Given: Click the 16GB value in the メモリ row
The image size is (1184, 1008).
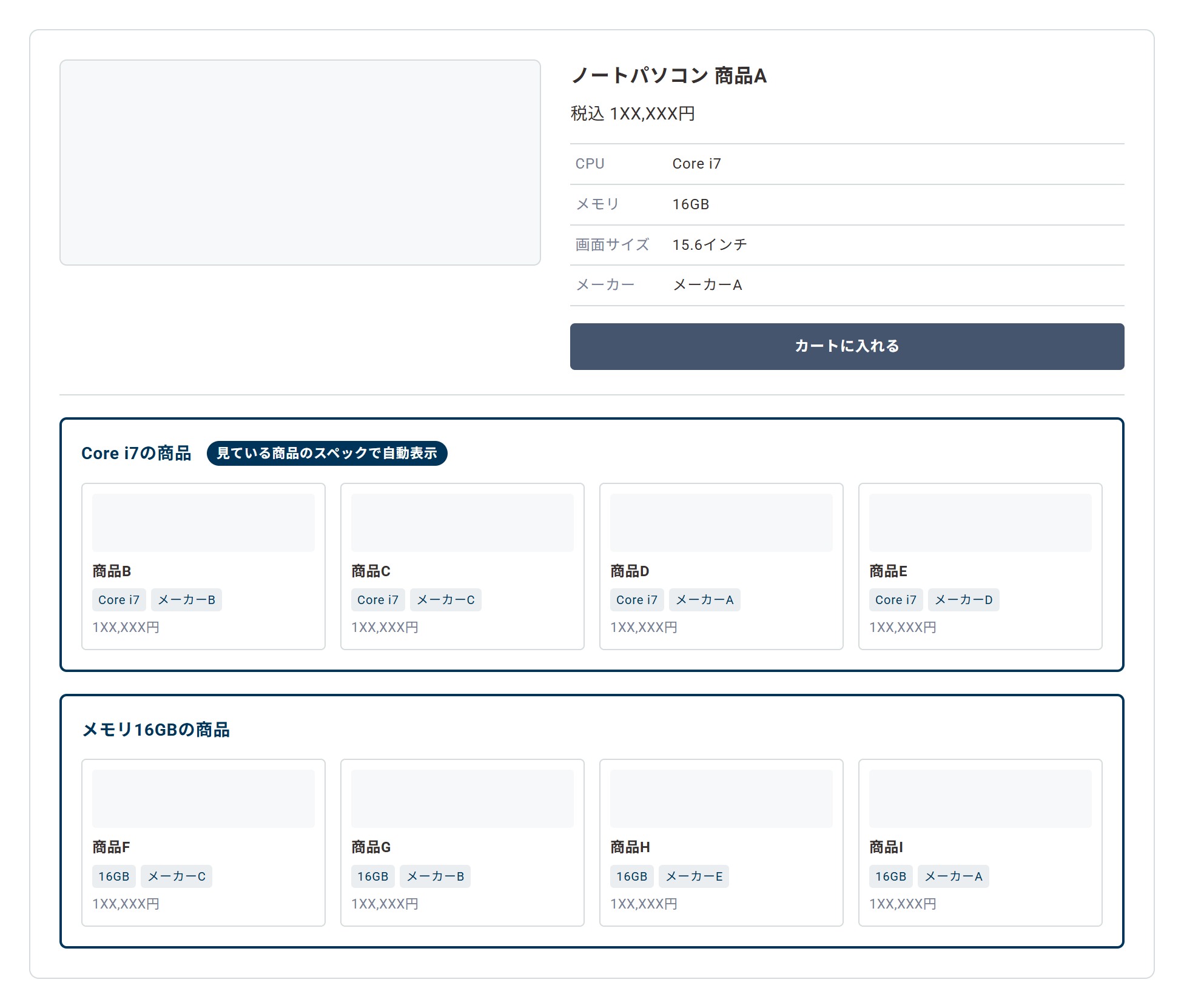Looking at the screenshot, I should [690, 204].
